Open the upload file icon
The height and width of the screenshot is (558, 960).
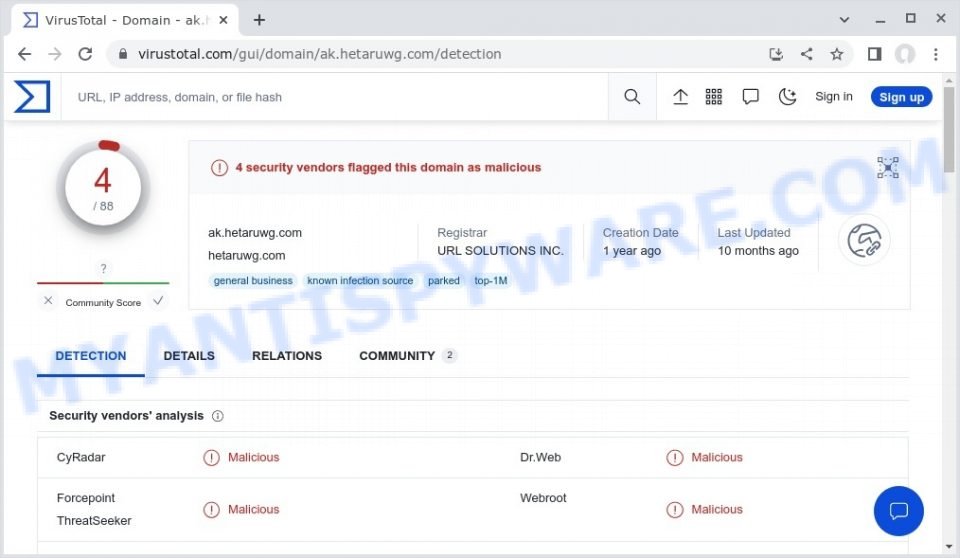pos(680,97)
